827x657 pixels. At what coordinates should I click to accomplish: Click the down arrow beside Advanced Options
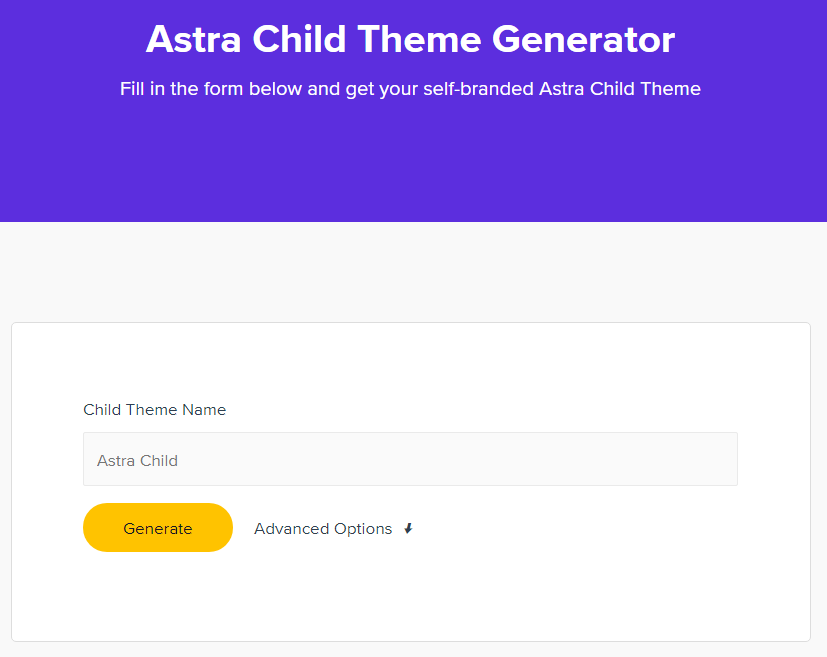click(408, 529)
